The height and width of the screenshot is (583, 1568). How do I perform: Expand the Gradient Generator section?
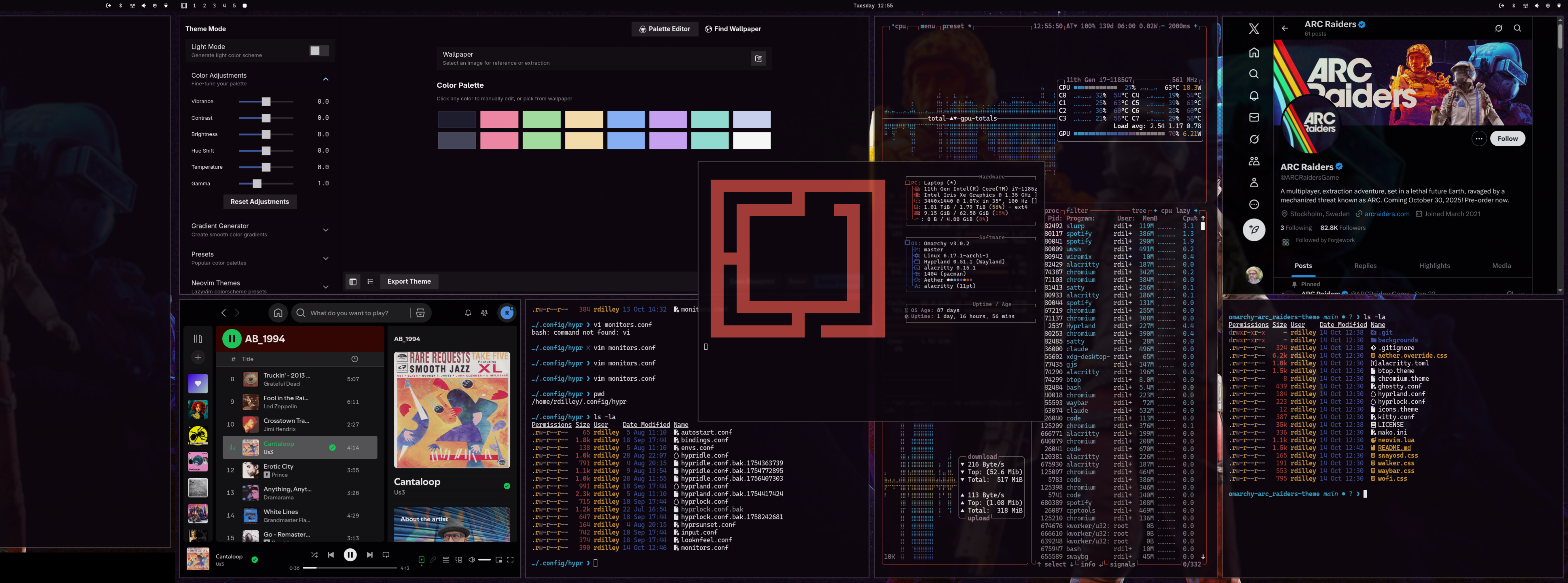click(x=326, y=229)
